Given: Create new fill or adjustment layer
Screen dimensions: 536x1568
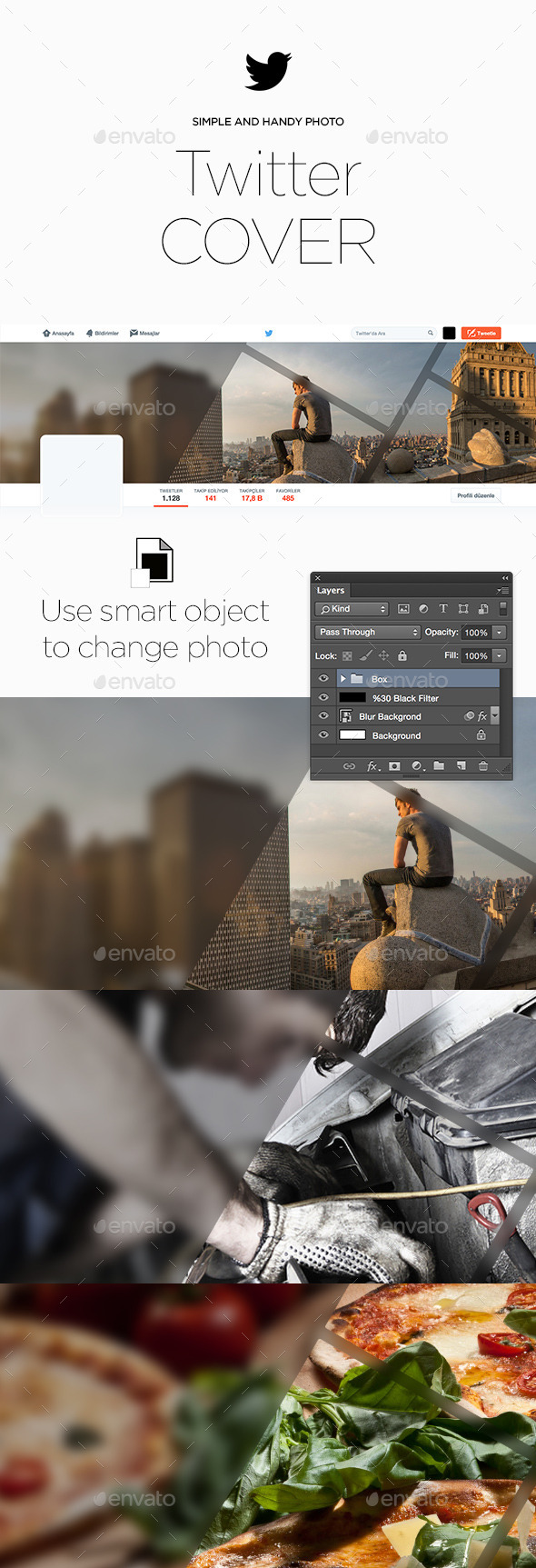Looking at the screenshot, I should click(417, 766).
